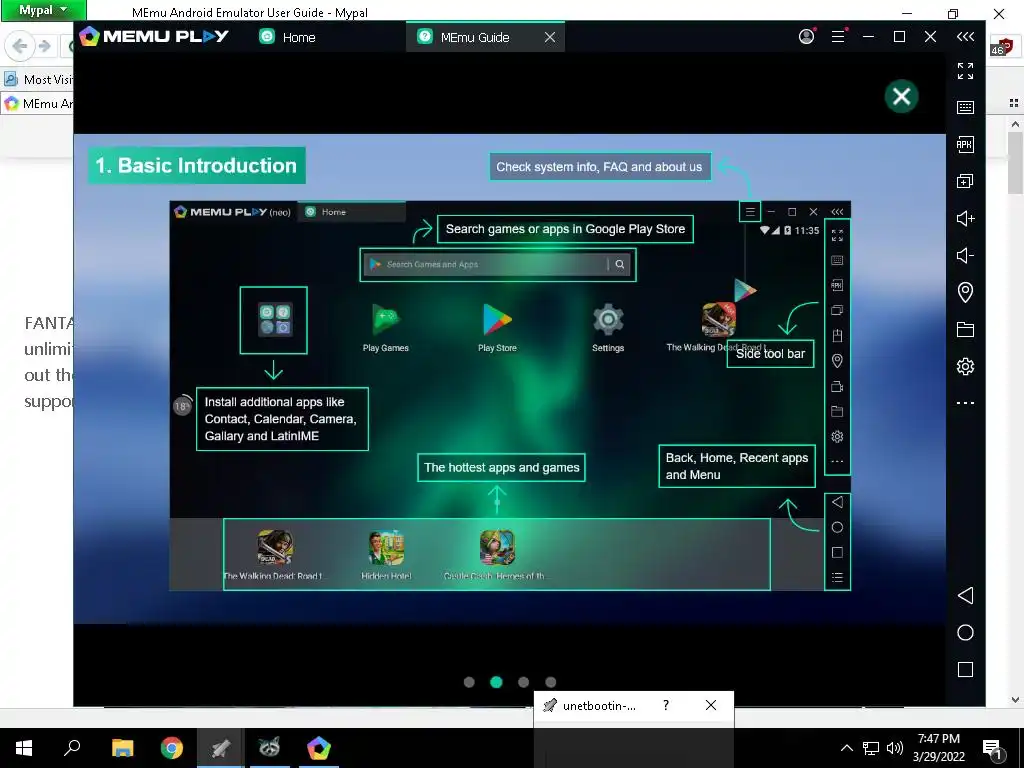Image resolution: width=1024 pixels, height=768 pixels.
Task: Decrease volume using sidebar speaker minus icon
Action: tap(965, 255)
